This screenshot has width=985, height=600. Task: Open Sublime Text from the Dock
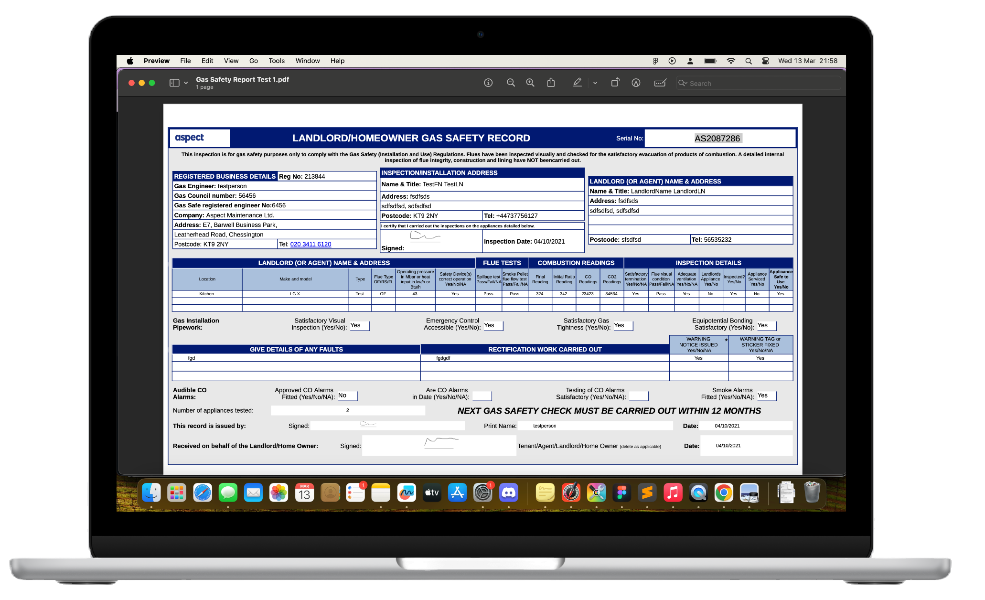[x=647, y=493]
